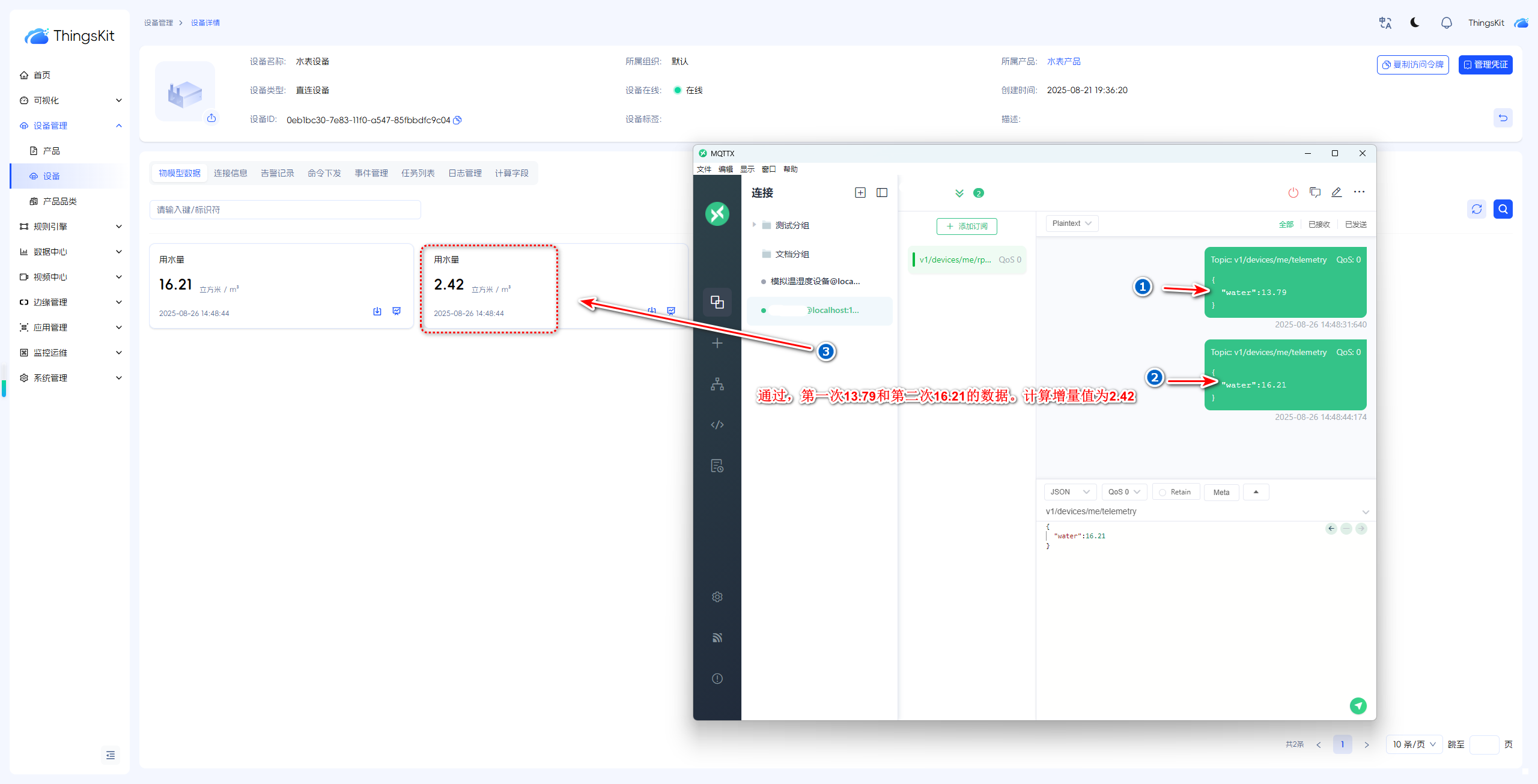Open the 编辑 menu in MQTTX
Viewport: 1538px width, 784px height.
tap(725, 169)
